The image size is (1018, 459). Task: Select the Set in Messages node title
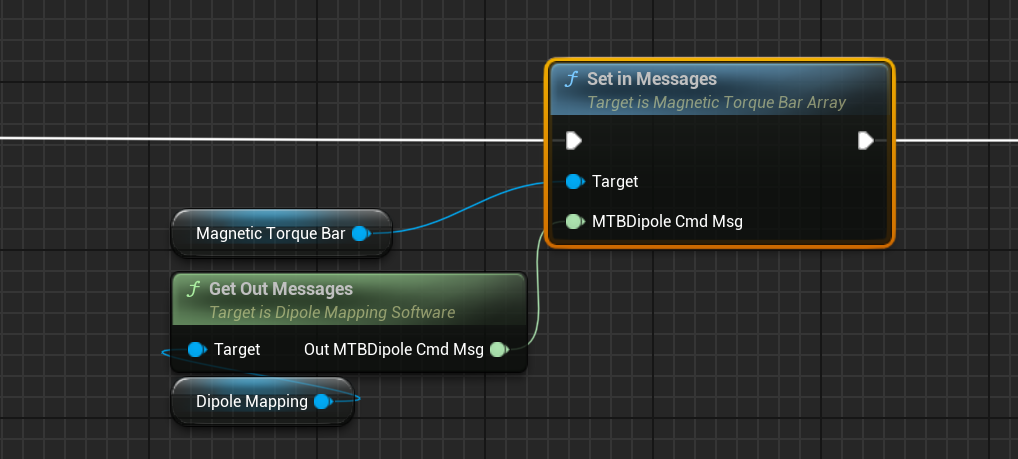click(651, 79)
